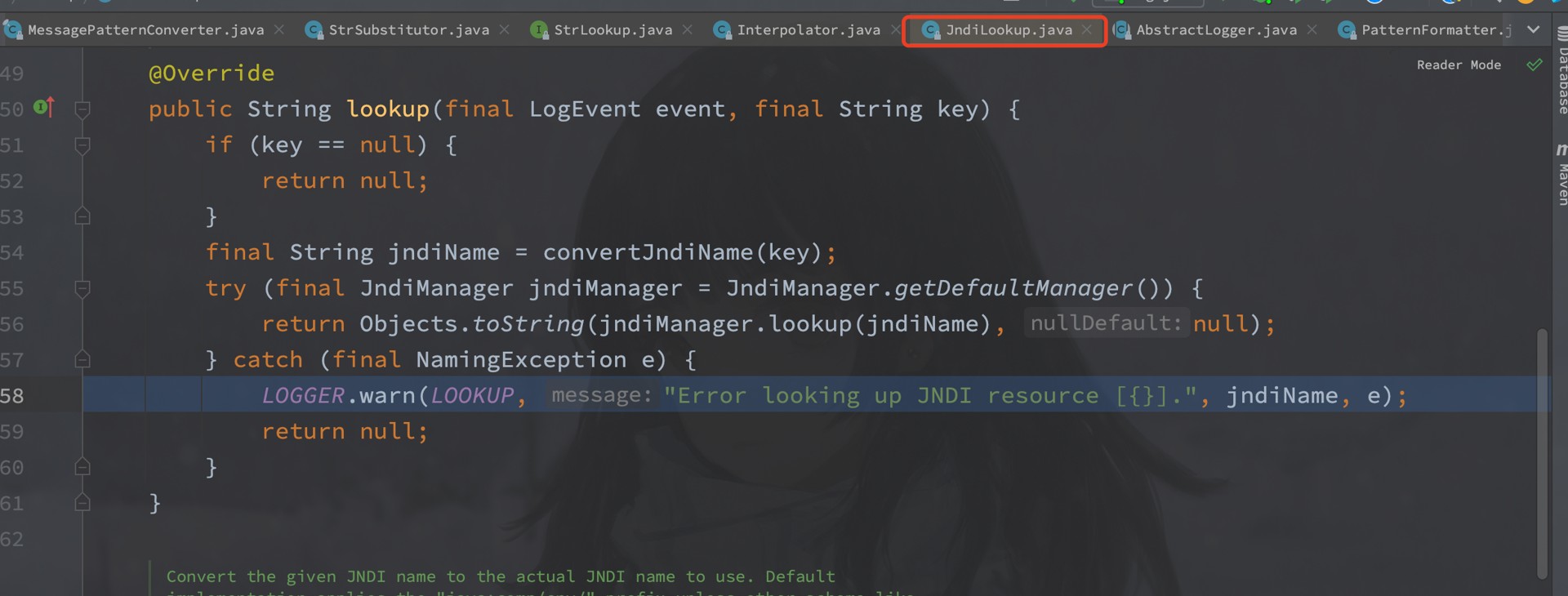Click the interface icon on StrLookup.java tab
This screenshot has width=1568, height=596.
539,30
